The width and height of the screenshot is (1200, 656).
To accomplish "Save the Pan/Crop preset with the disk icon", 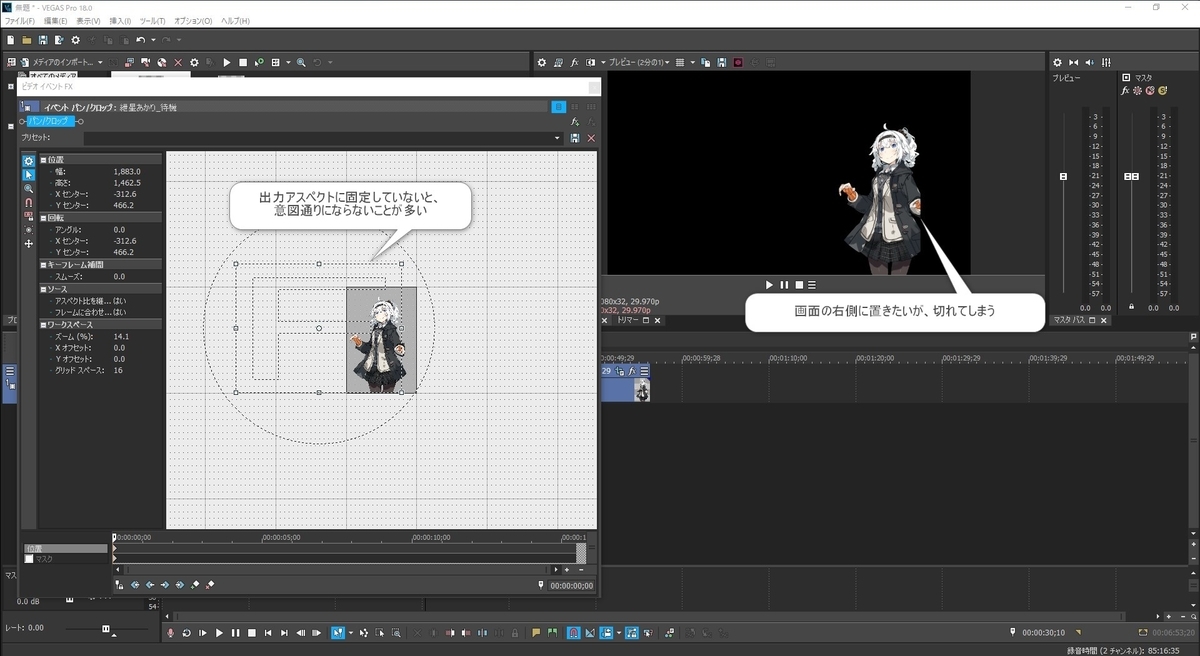I will point(575,138).
